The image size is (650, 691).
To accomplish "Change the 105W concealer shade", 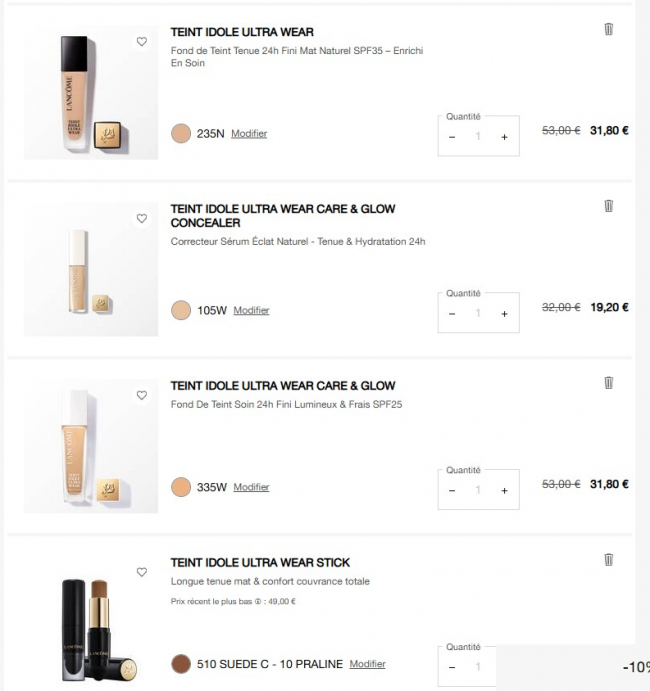I will [251, 310].
